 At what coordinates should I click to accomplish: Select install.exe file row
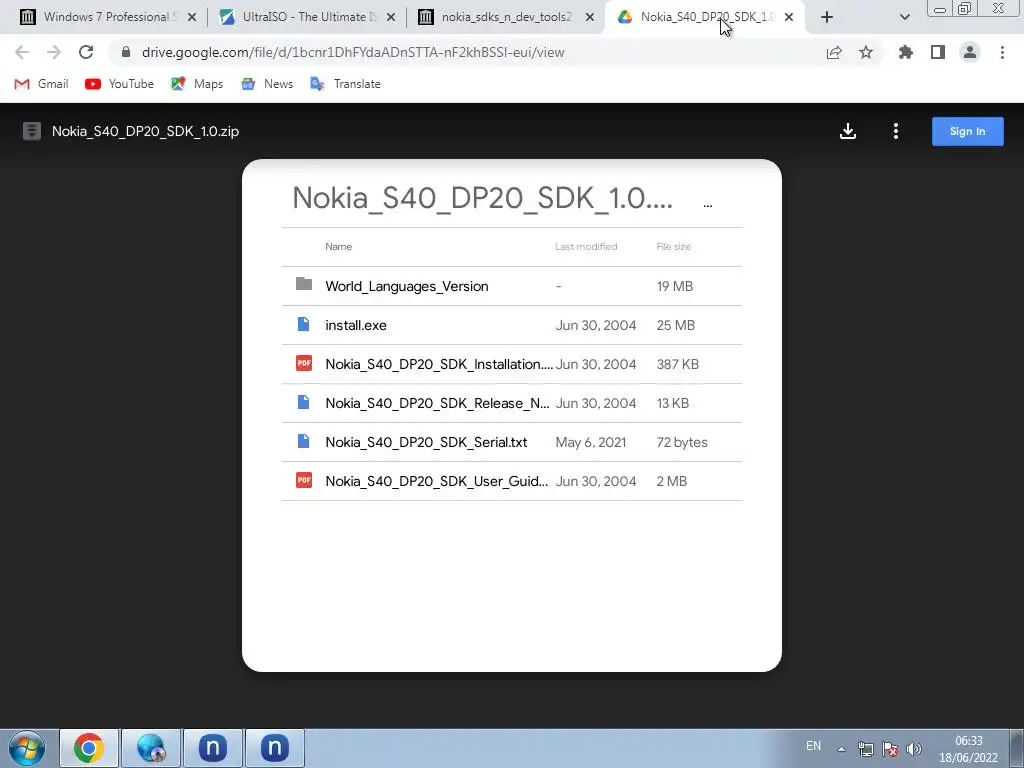[511, 325]
